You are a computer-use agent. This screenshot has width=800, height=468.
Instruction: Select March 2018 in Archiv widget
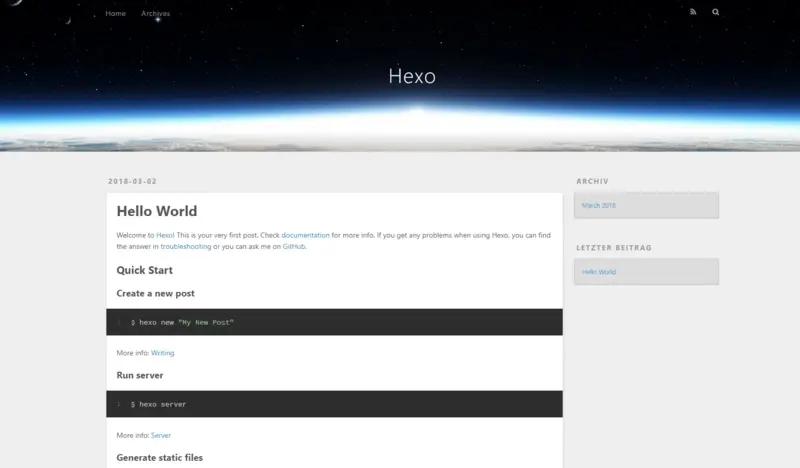tap(598, 205)
